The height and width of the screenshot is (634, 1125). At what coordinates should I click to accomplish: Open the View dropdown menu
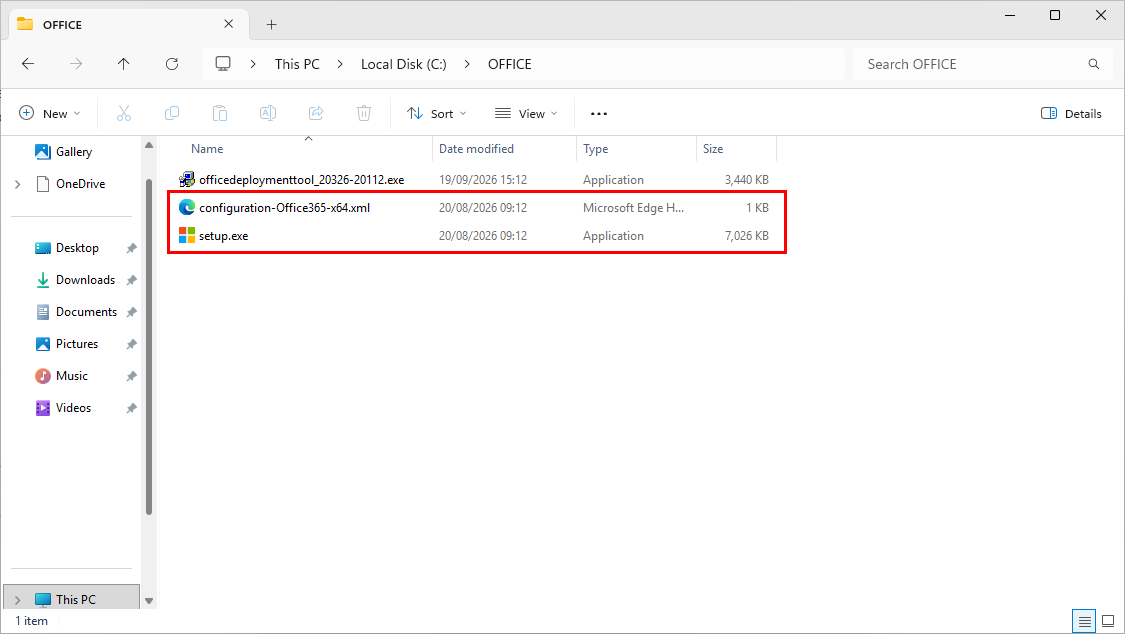pos(526,113)
